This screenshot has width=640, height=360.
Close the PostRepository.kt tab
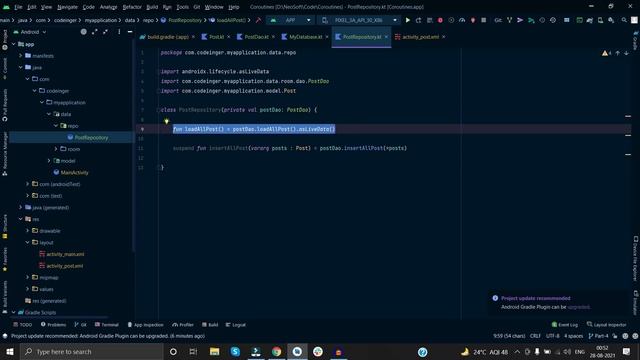[x=386, y=37]
